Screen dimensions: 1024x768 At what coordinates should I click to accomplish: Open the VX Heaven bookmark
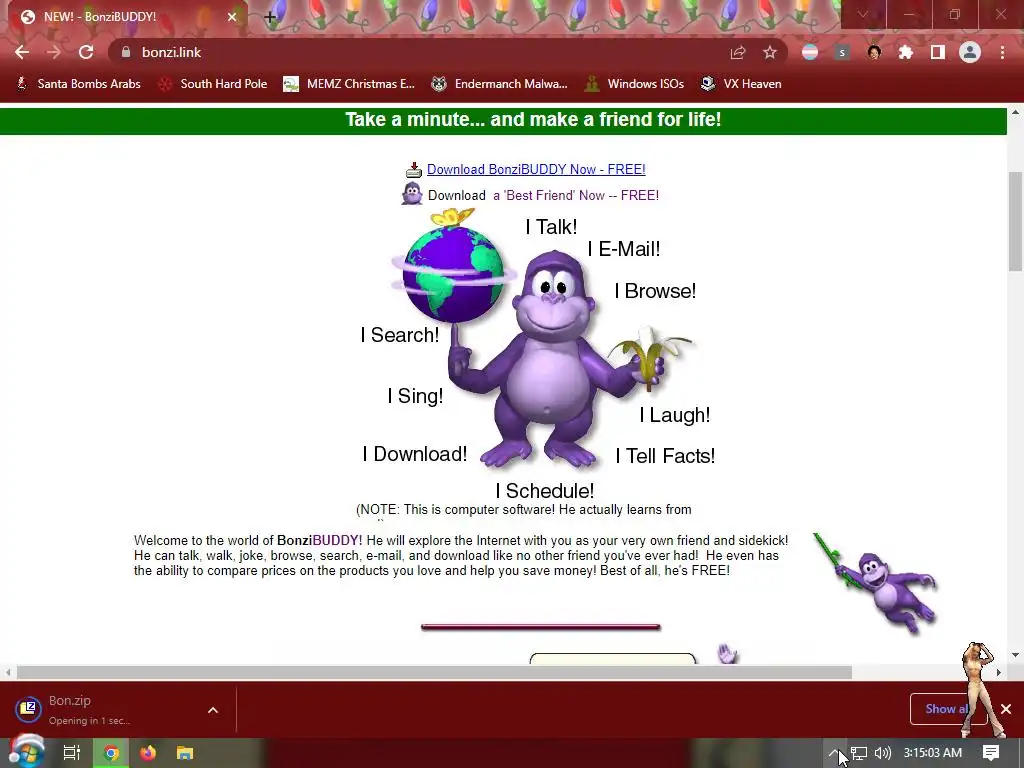pos(741,84)
